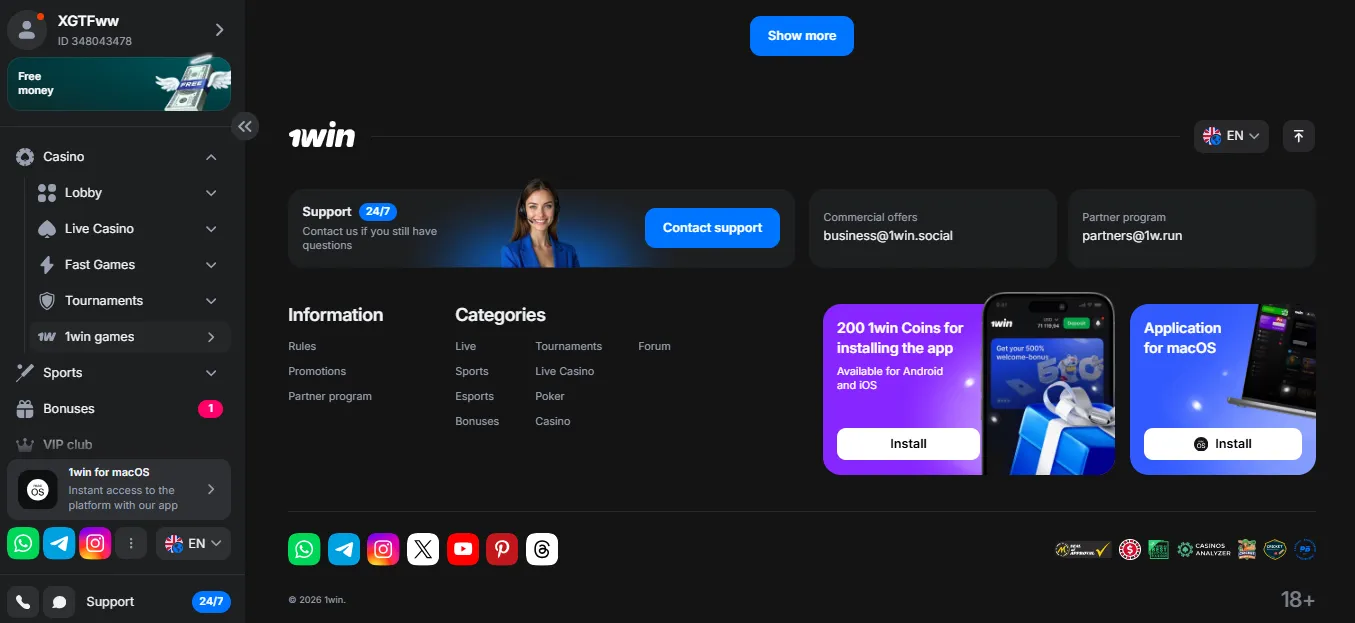The width and height of the screenshot is (1355, 623).
Task: Click the YouTube icon in footer
Action: click(x=463, y=549)
